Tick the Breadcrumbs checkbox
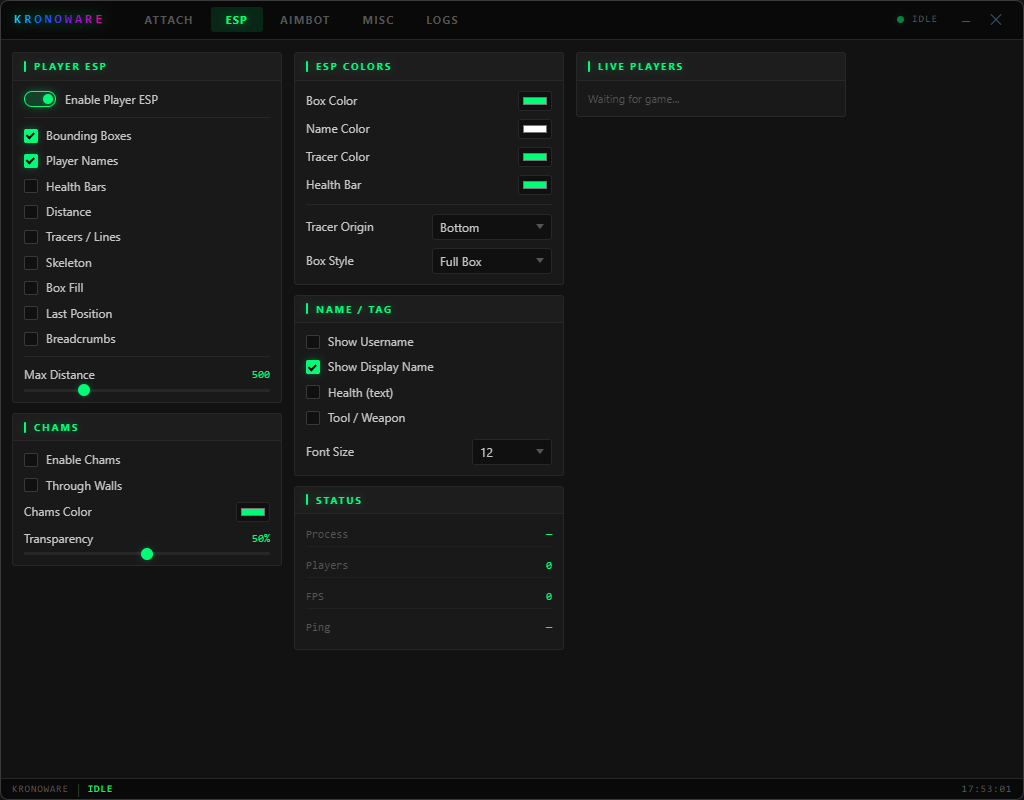This screenshot has height=800, width=1024. pyautogui.click(x=31, y=339)
